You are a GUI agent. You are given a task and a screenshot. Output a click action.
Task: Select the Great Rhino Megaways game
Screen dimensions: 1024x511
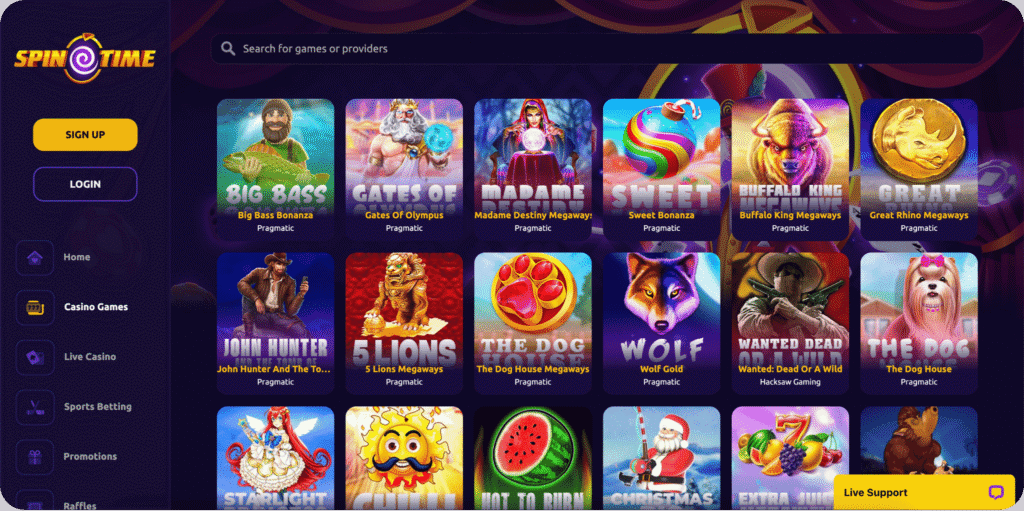(x=919, y=169)
